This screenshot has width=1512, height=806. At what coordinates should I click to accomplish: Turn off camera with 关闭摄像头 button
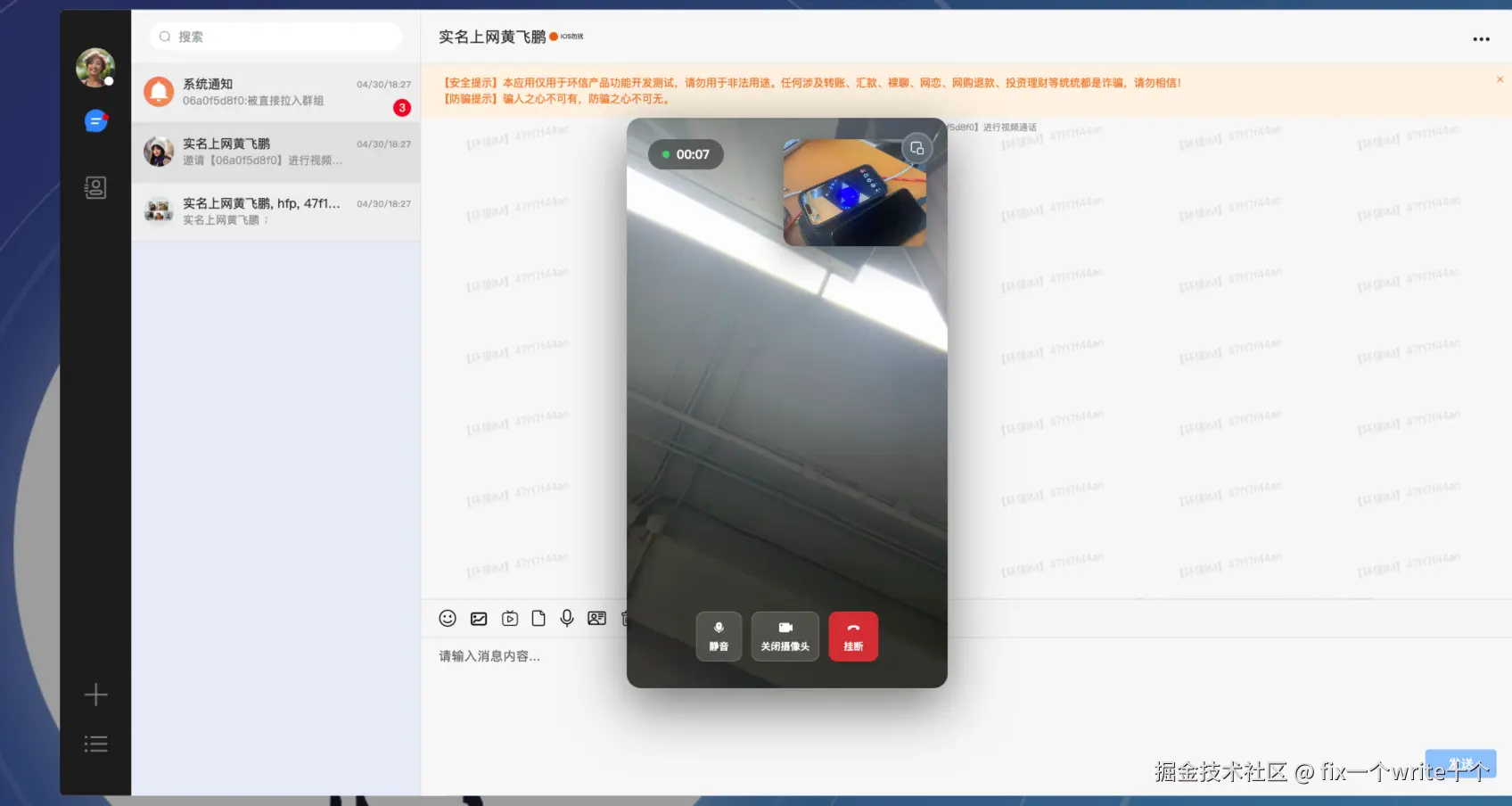click(x=785, y=637)
